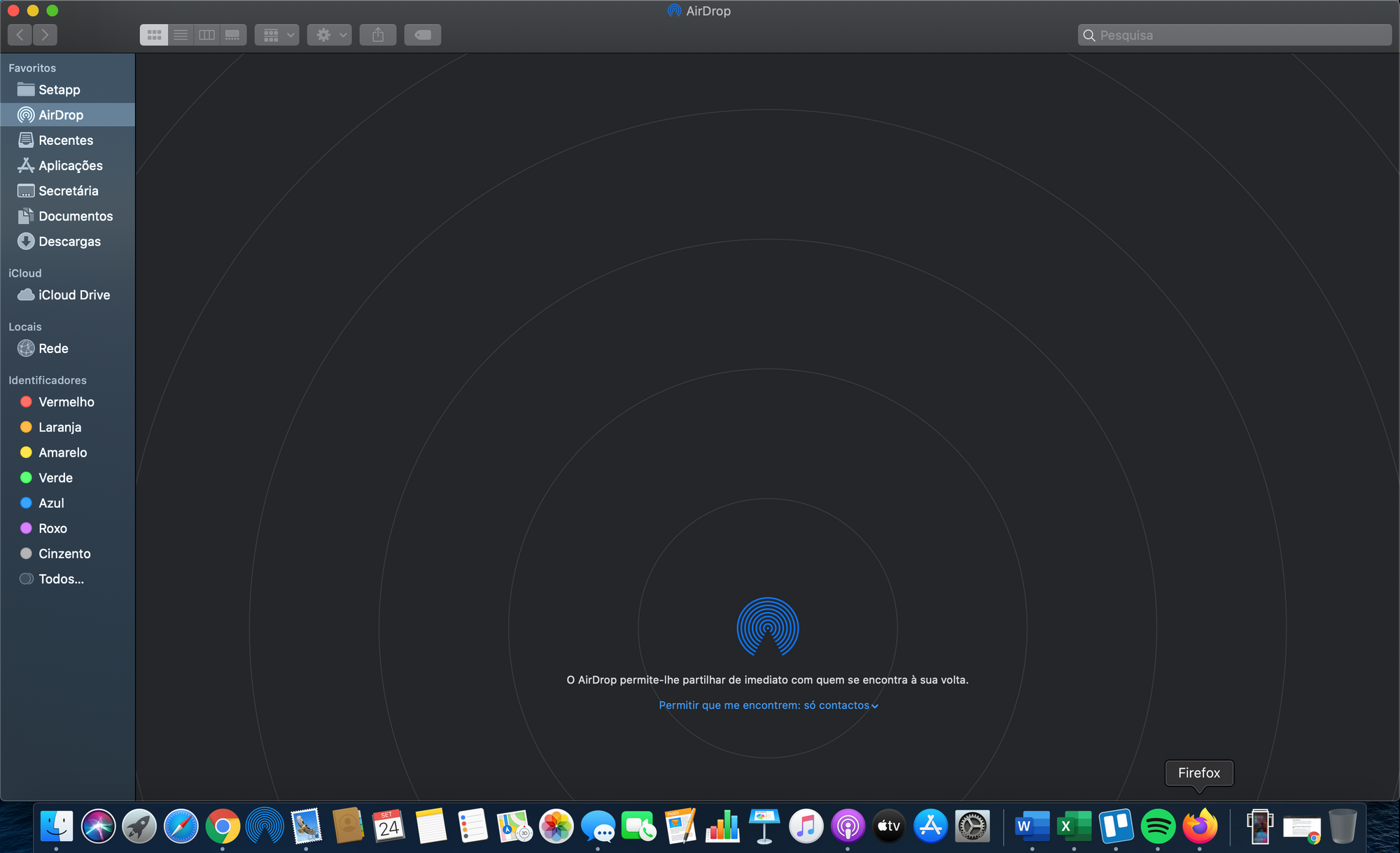Select the Azul blue tag
This screenshot has height=853, width=1400.
point(67,503)
